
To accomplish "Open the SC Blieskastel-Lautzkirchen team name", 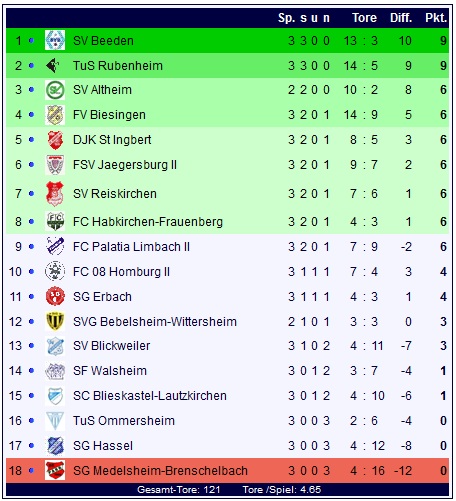I will click(150, 396).
